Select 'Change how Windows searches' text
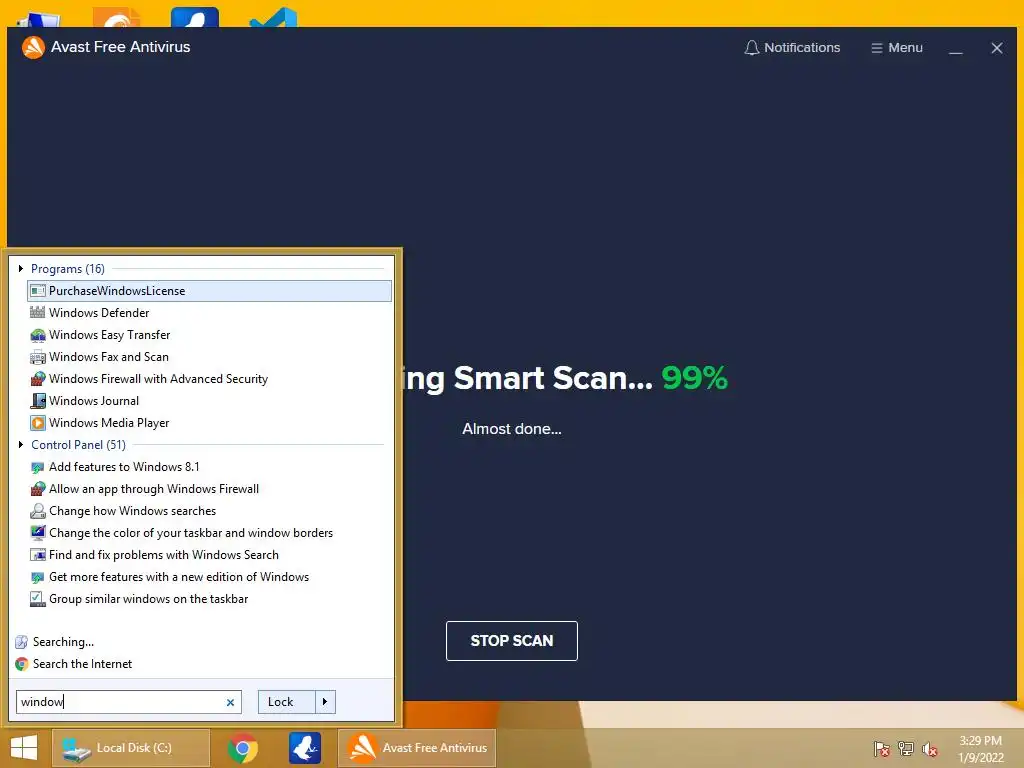 [133, 511]
